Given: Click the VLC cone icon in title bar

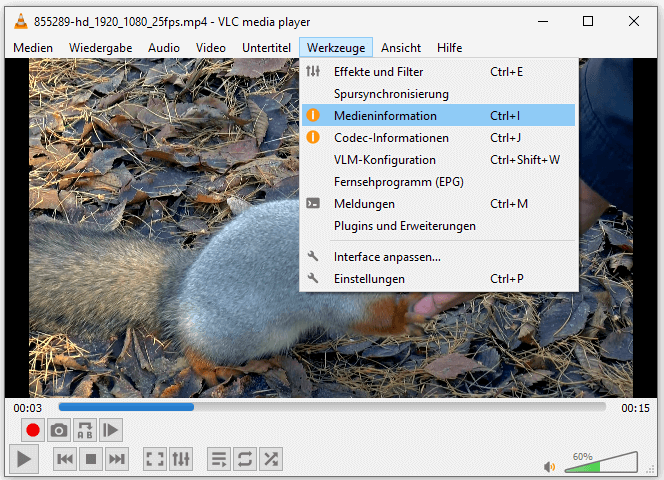Looking at the screenshot, I should 20,21.
